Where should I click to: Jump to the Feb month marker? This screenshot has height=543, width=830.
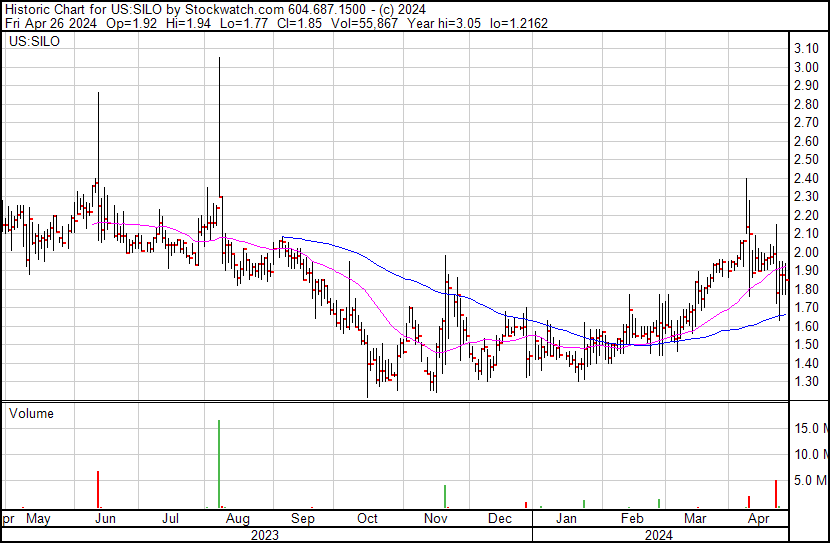click(x=631, y=519)
